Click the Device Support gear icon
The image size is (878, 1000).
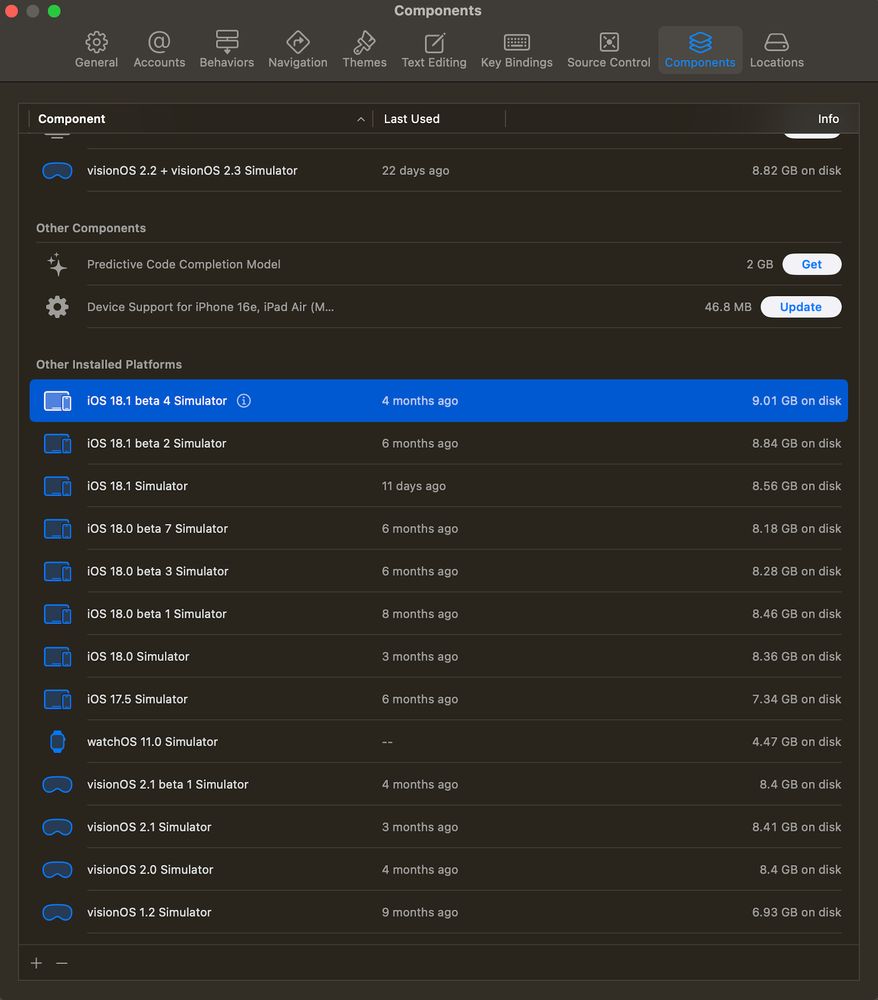pos(57,307)
